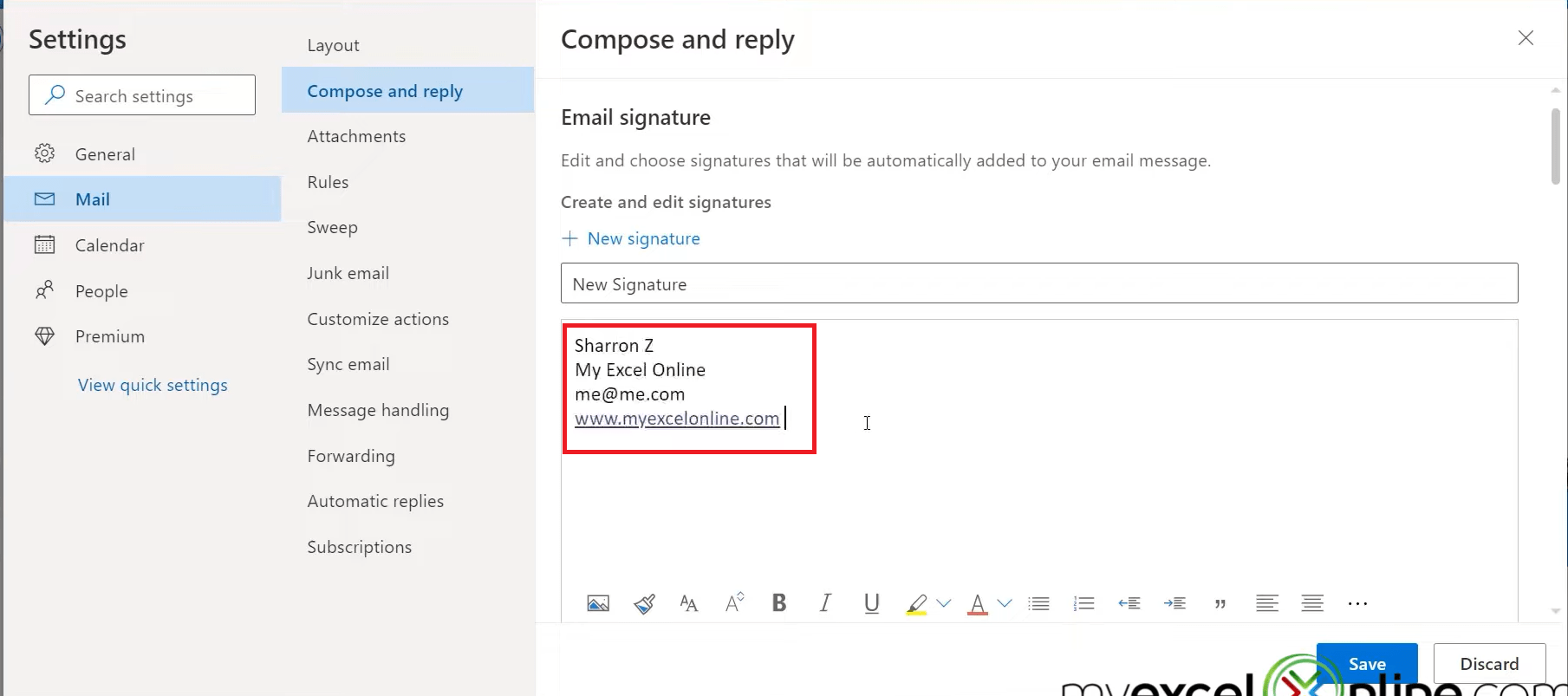
Task: Open People settings category
Action: 142,290
